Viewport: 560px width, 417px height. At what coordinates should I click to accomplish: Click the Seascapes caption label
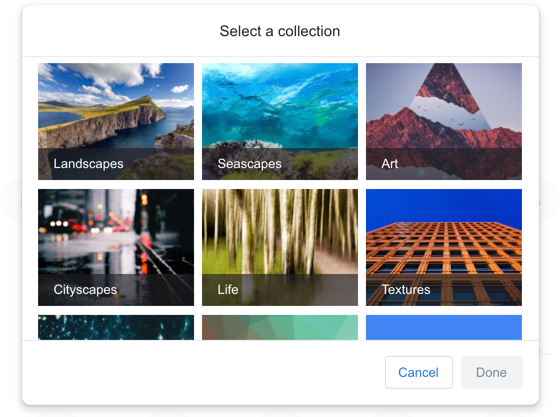coord(249,164)
